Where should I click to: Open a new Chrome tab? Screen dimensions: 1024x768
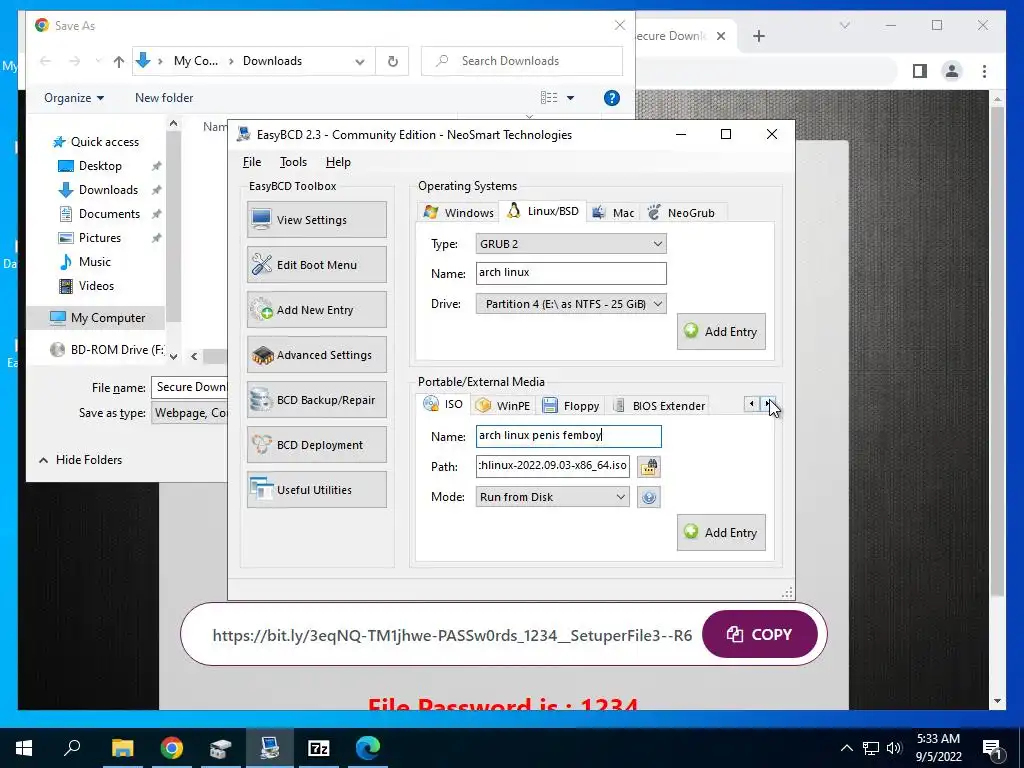758,36
